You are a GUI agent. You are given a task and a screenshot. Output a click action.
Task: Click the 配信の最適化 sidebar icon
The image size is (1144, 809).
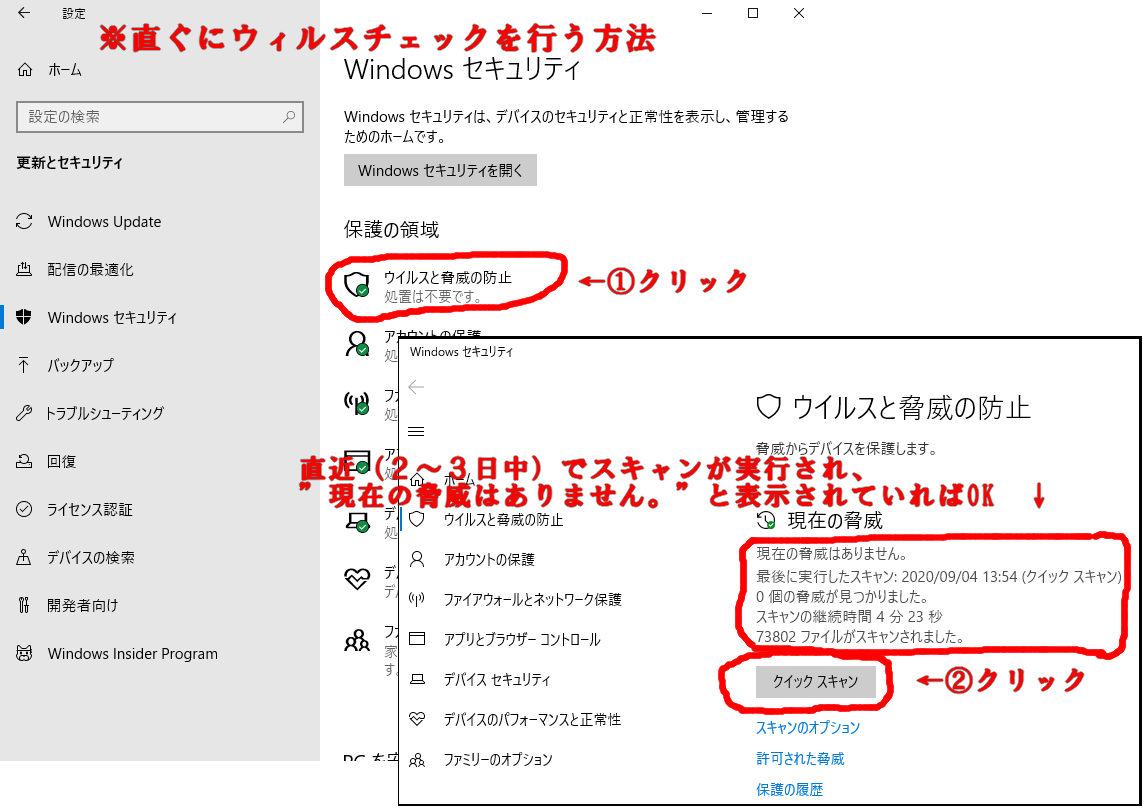pyautogui.click(x=24, y=270)
